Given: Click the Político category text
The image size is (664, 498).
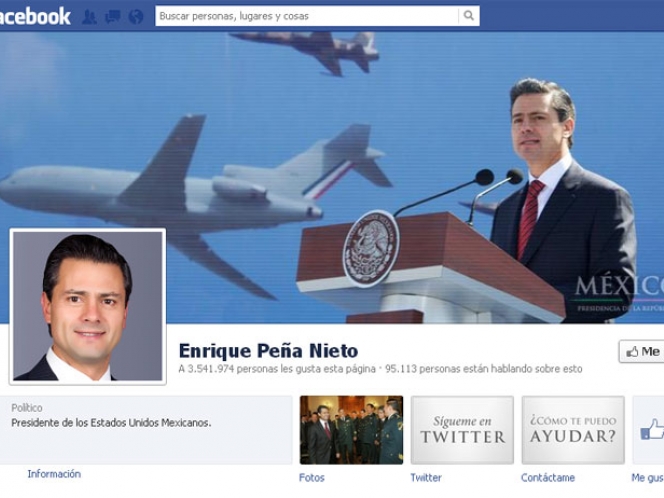Looking at the screenshot, I should pyautogui.click(x=27, y=408).
